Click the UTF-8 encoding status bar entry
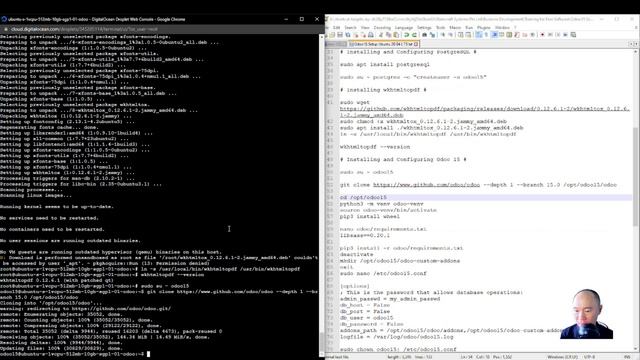This screenshot has width=640, height=360. [x=589, y=357]
